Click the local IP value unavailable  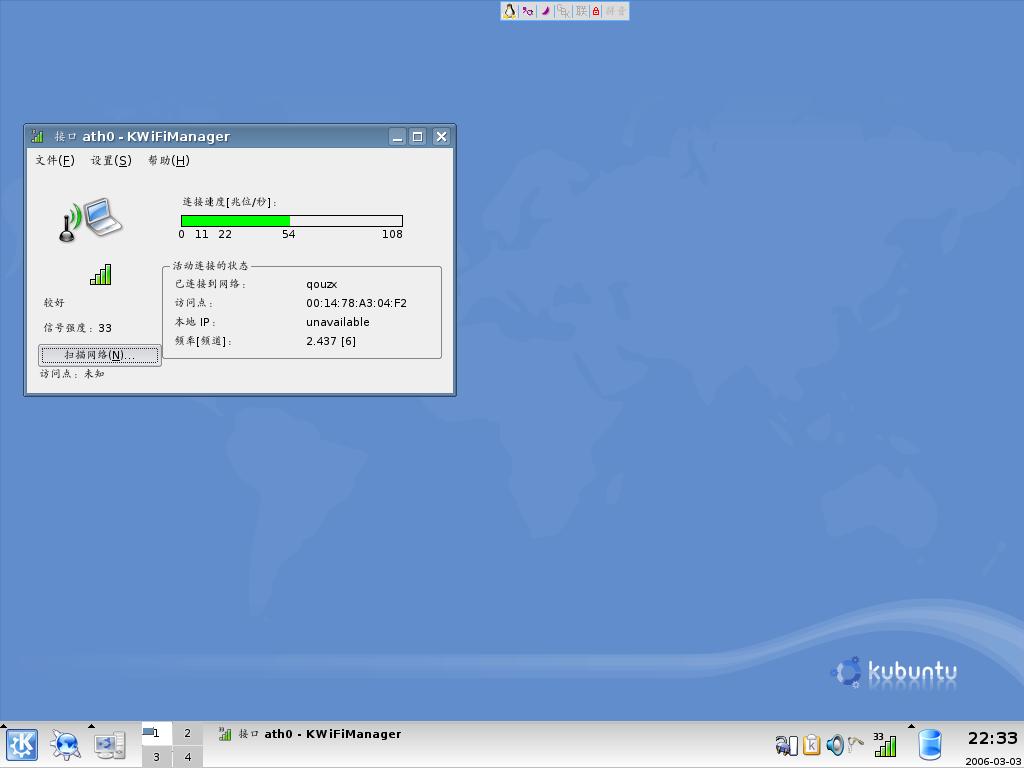click(338, 322)
